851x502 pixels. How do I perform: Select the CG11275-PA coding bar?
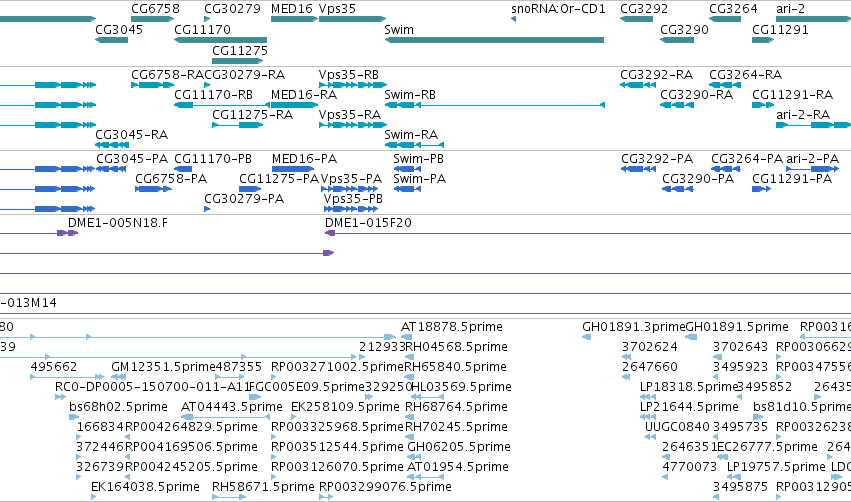click(250, 189)
